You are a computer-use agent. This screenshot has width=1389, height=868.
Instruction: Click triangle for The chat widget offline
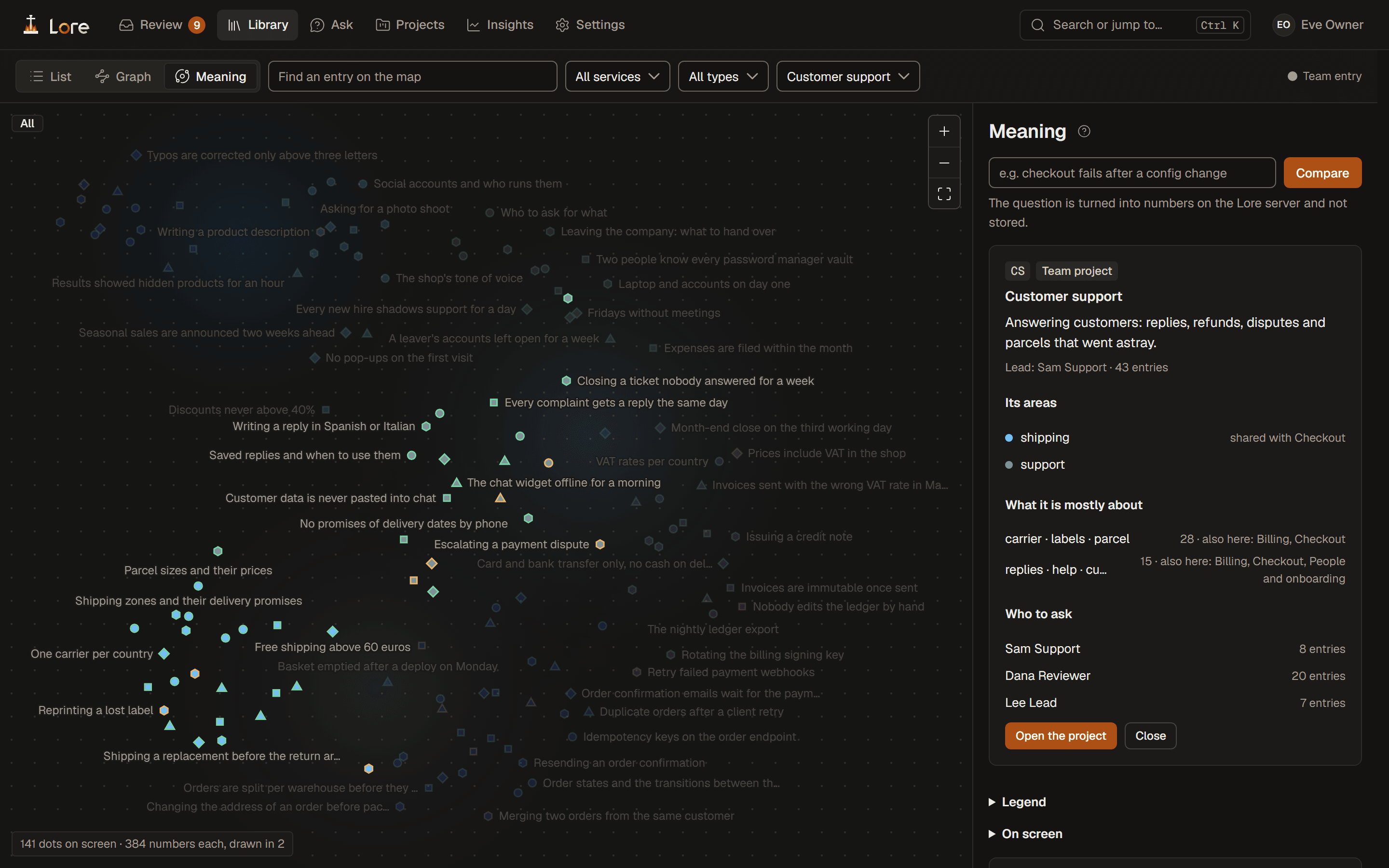[456, 482]
